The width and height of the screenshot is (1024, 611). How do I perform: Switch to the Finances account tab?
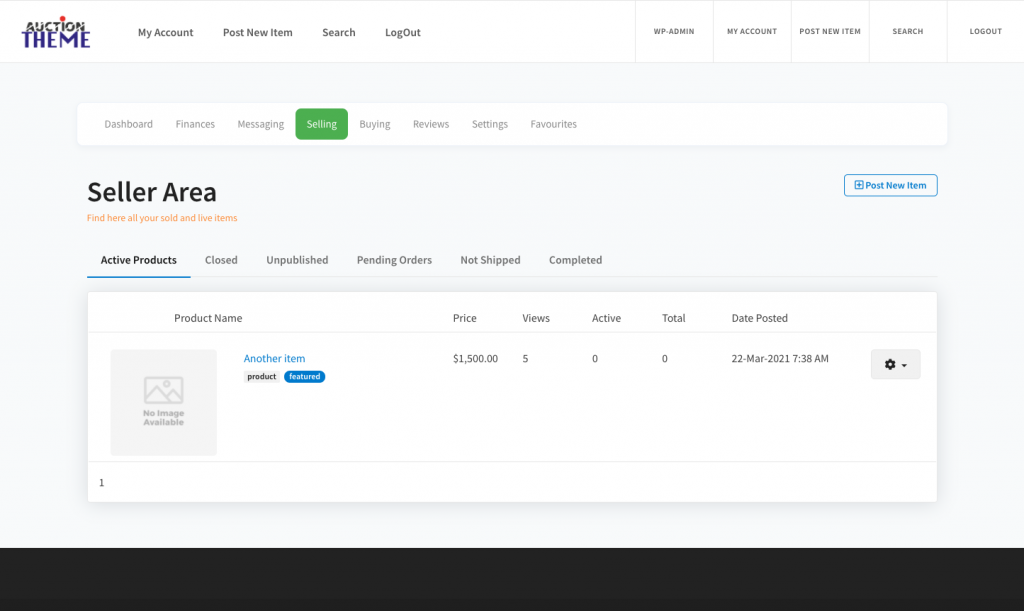pyautogui.click(x=195, y=124)
